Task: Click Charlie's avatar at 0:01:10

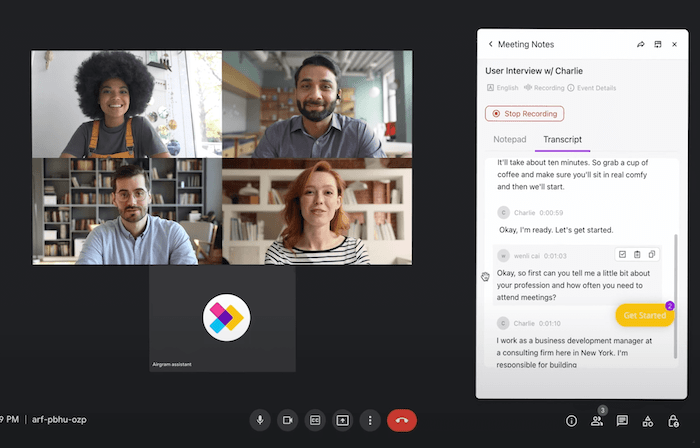Action: point(503,323)
